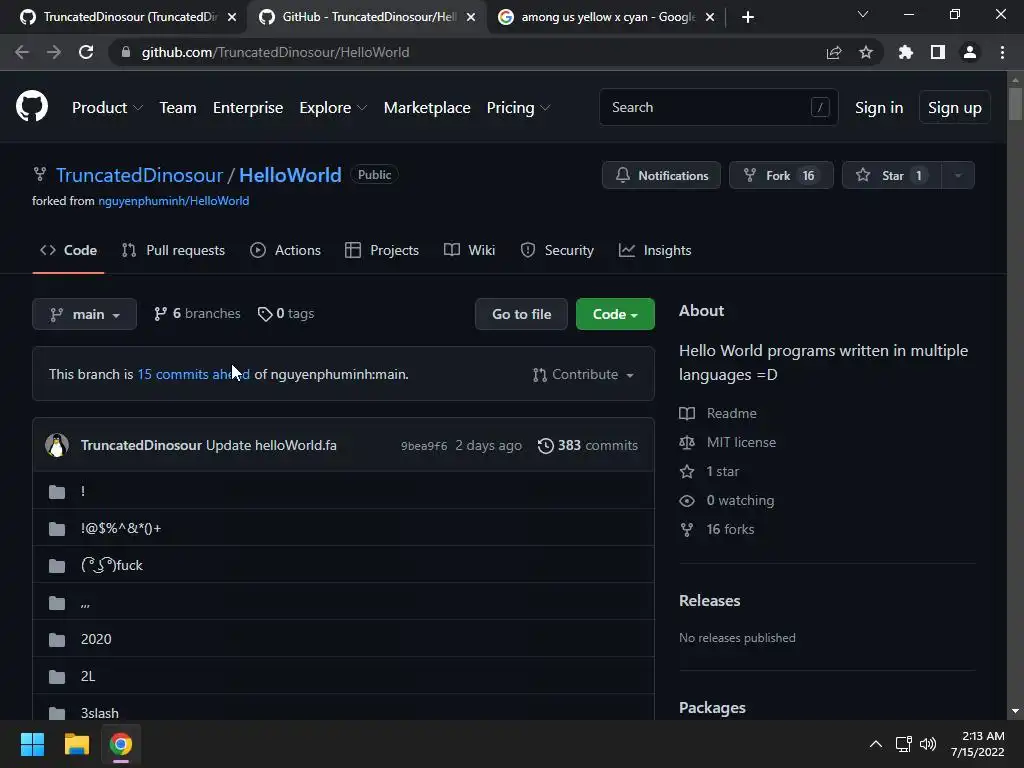Image resolution: width=1024 pixels, height=768 pixels.
Task: Click the page vertical scrollbar thumb
Action: pyautogui.click(x=1015, y=103)
